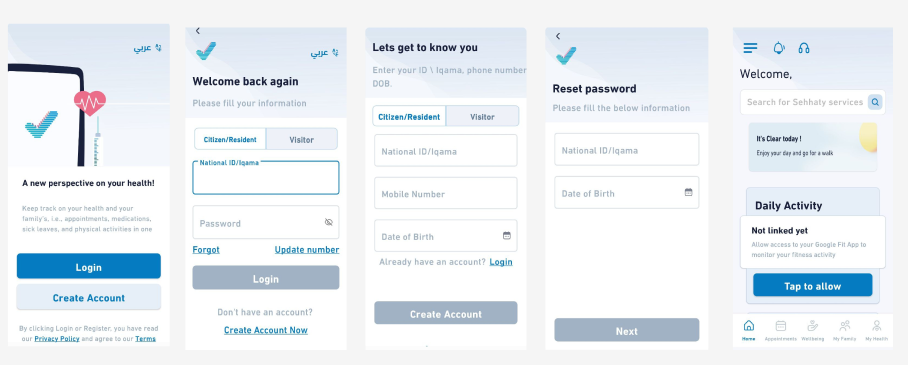Click the Mobile Number input field
908x365 pixels.
coord(445,194)
